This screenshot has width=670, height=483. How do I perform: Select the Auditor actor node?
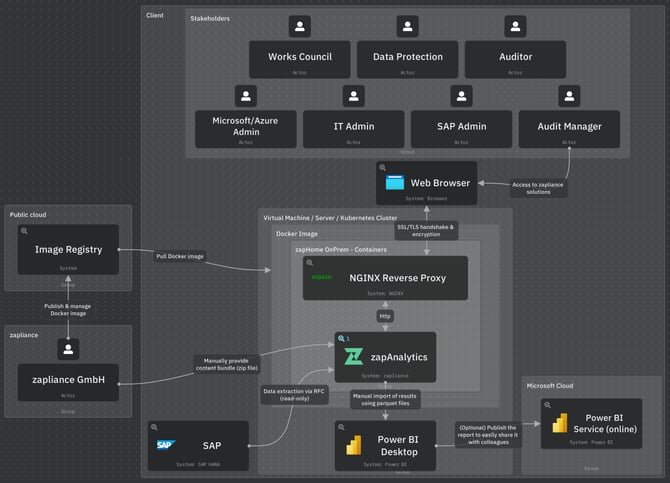click(515, 59)
